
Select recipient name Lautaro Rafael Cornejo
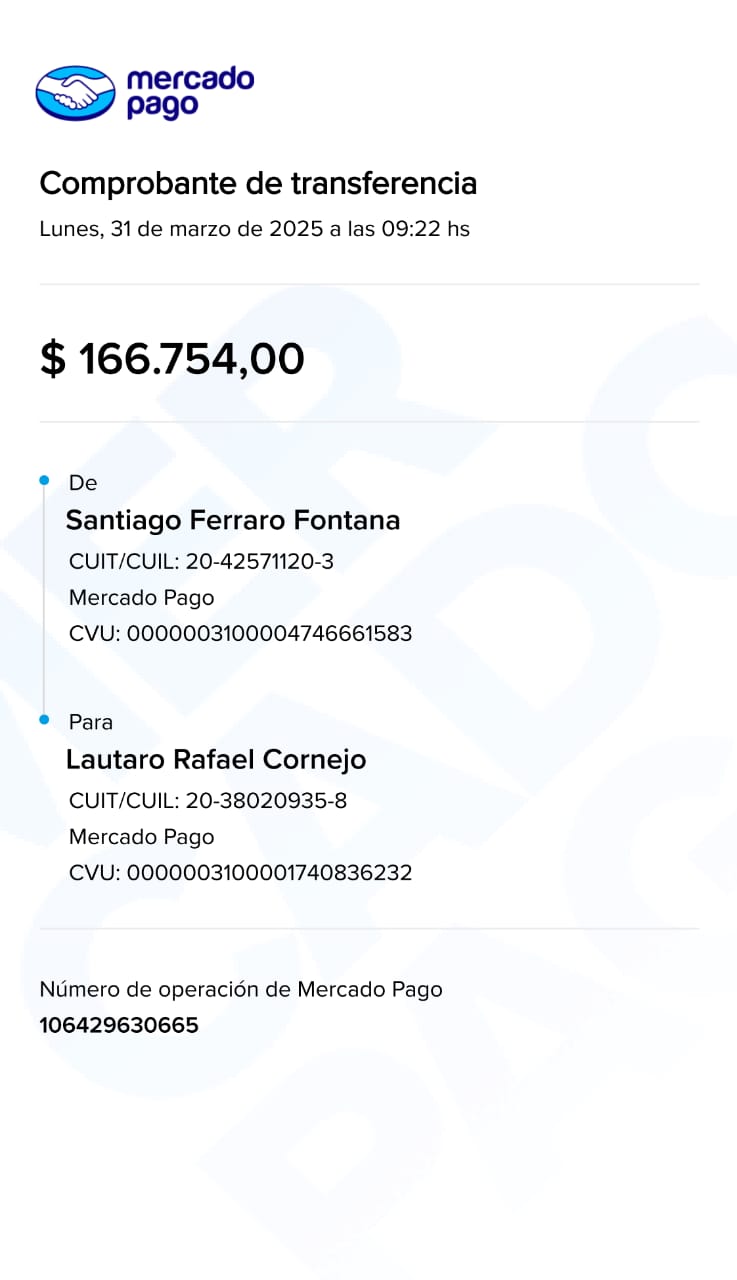(x=216, y=760)
